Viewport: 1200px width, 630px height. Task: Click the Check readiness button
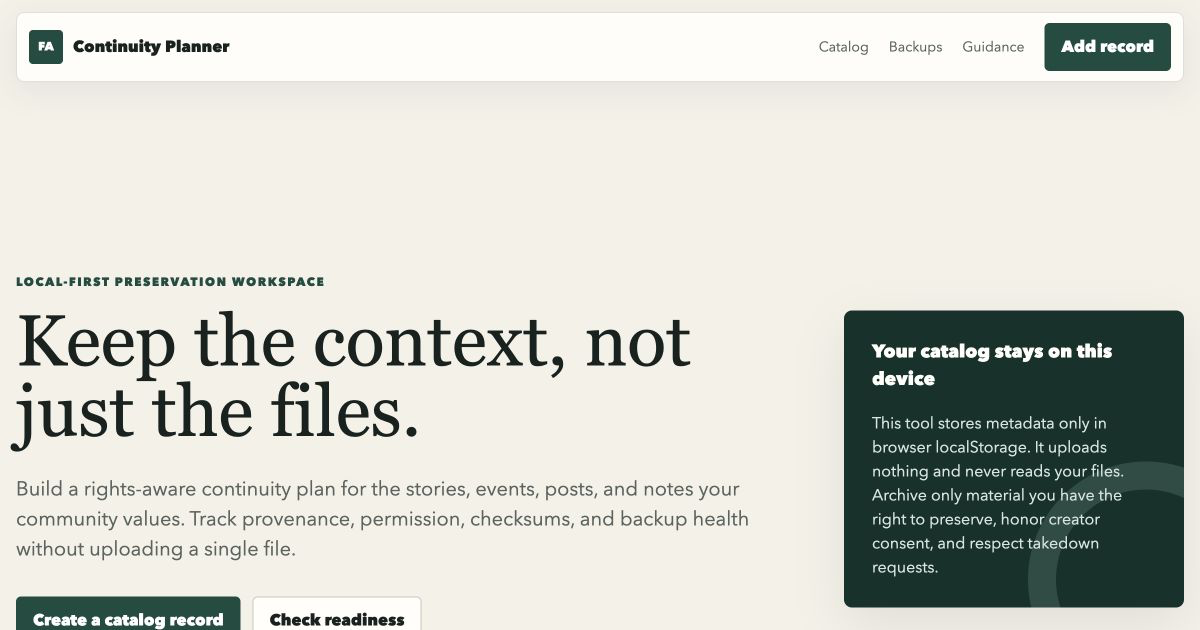(x=337, y=614)
